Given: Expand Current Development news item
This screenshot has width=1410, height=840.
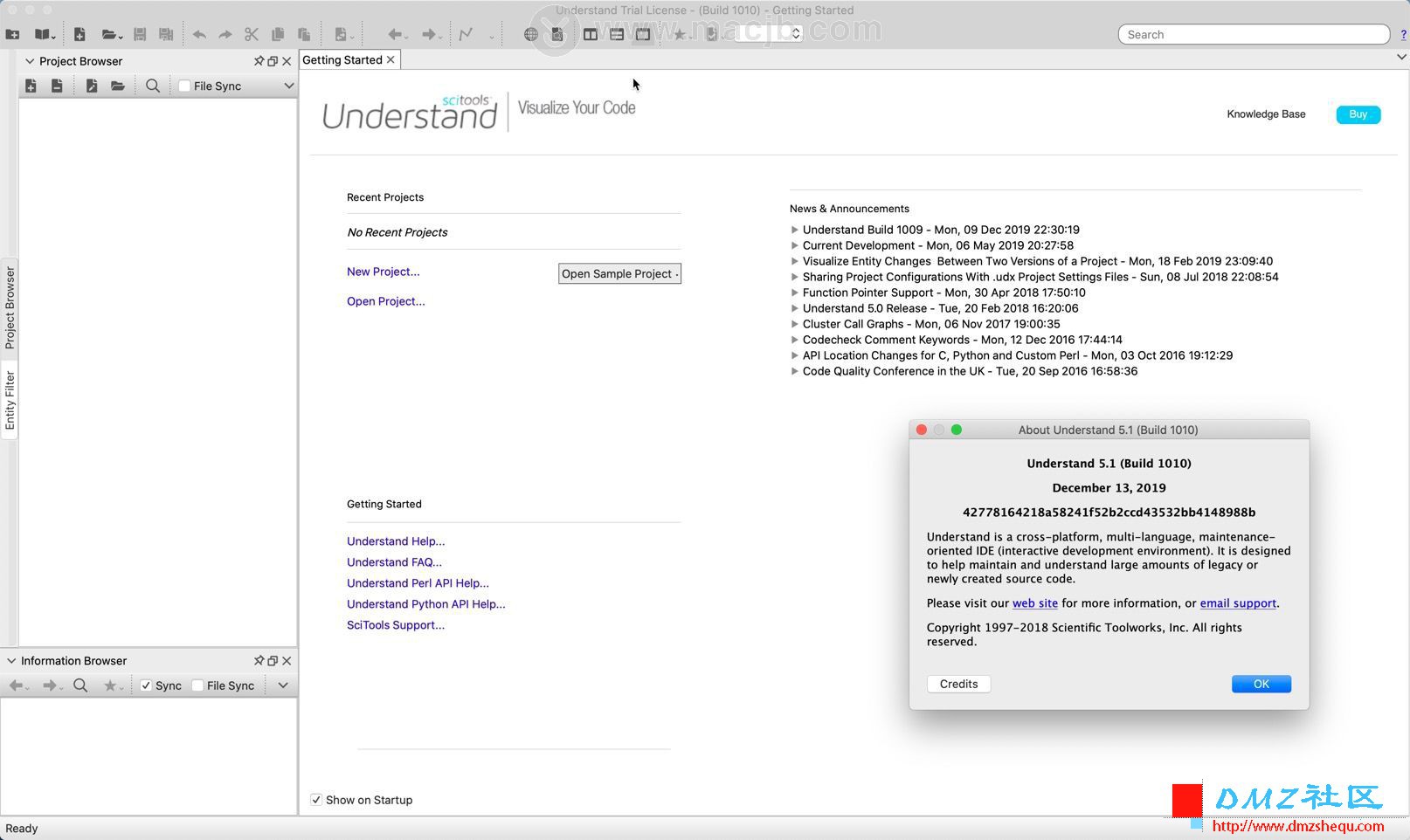Looking at the screenshot, I should click(795, 245).
